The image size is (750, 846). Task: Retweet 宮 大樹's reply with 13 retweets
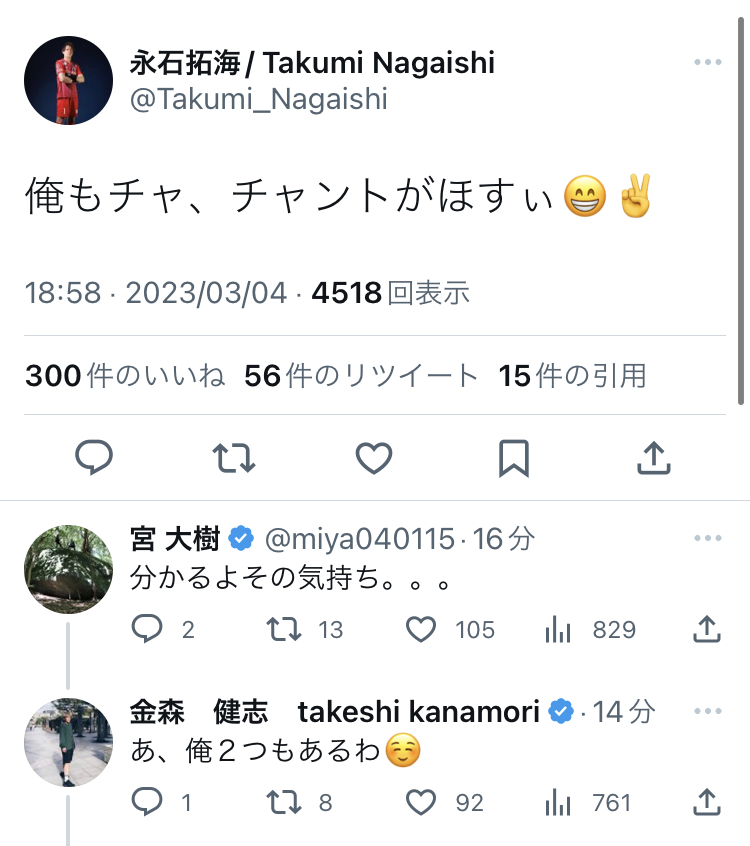[284, 629]
